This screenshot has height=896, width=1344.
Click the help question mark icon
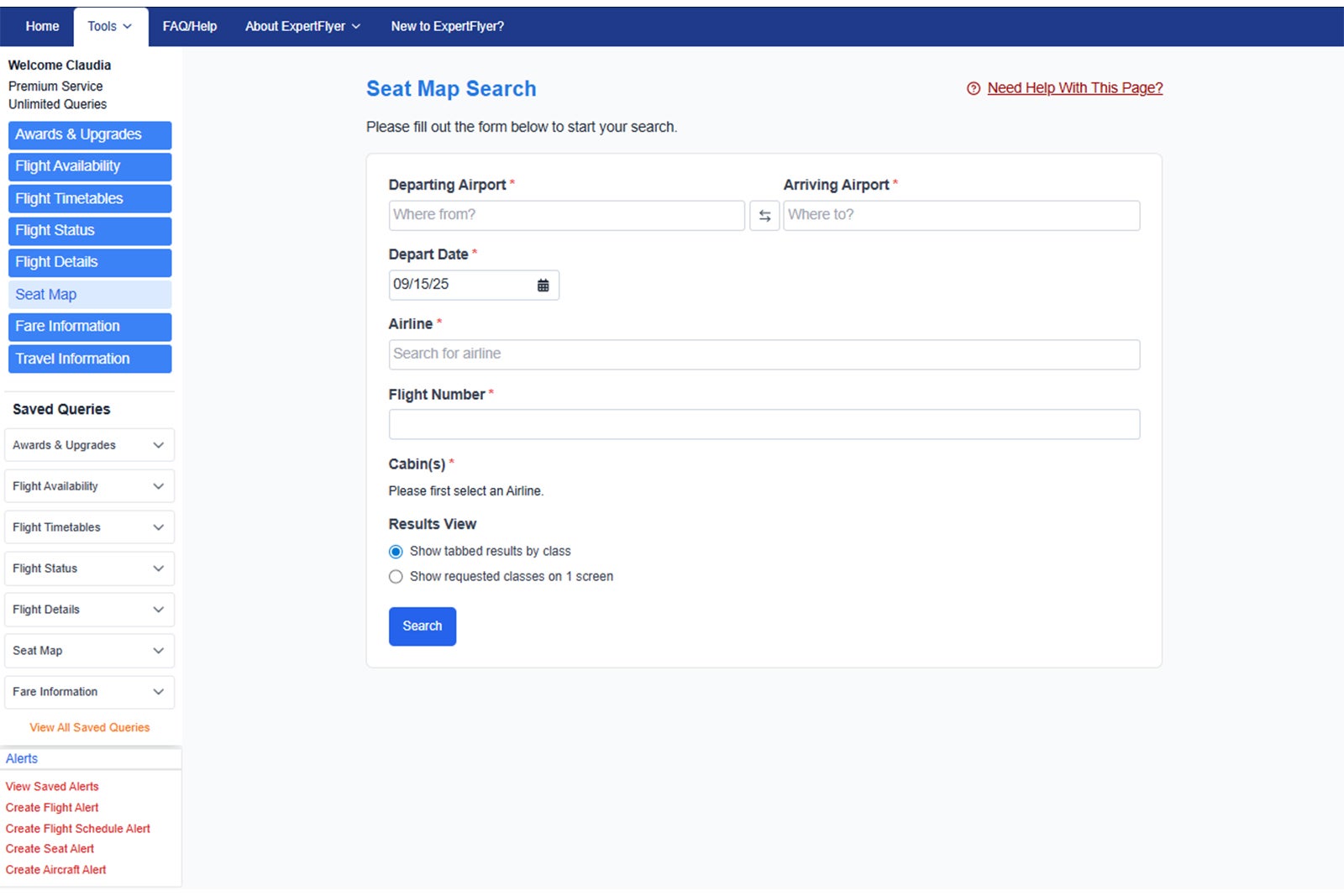click(974, 88)
